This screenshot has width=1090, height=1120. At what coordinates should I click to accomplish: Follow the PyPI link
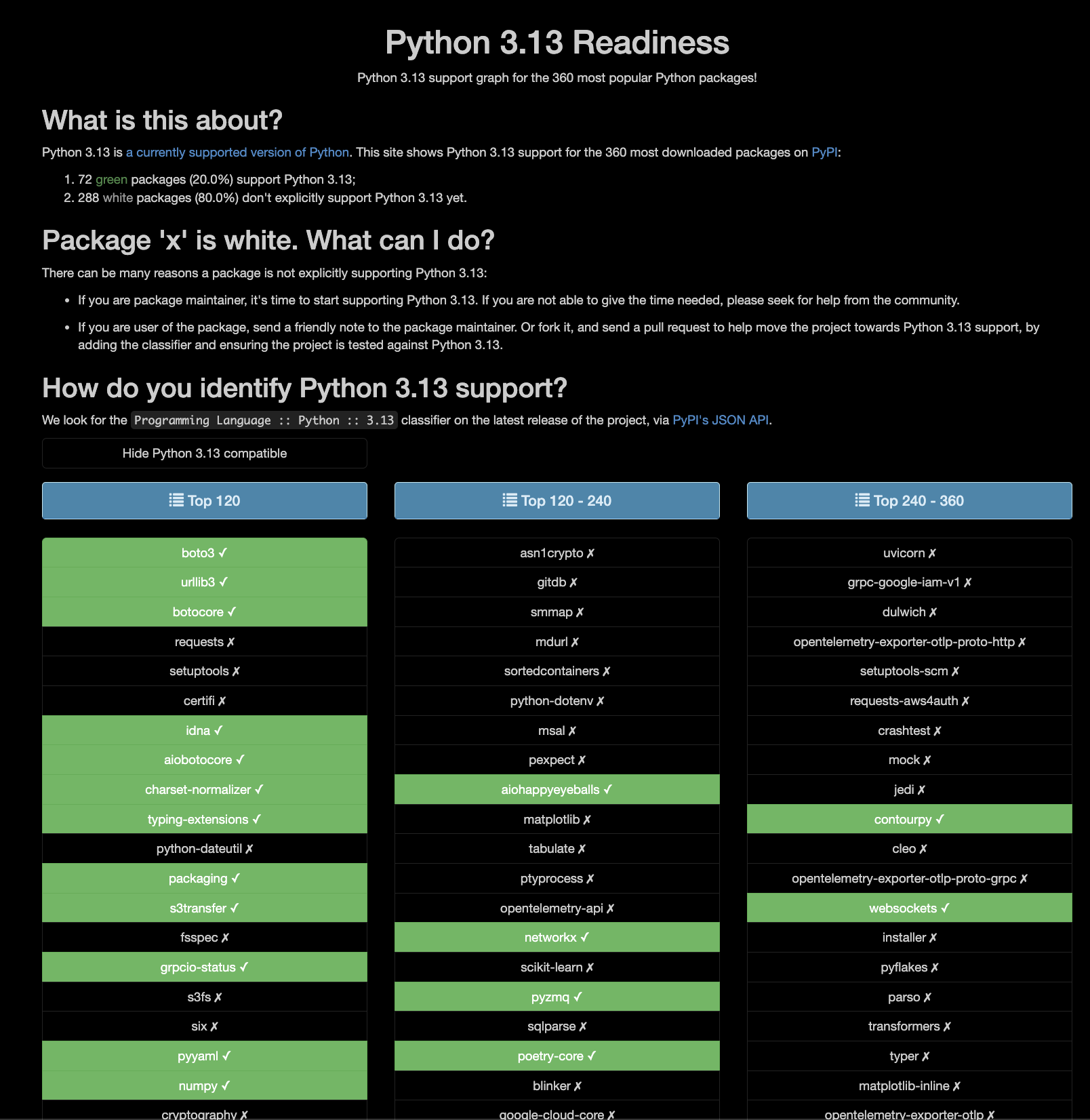click(x=824, y=153)
